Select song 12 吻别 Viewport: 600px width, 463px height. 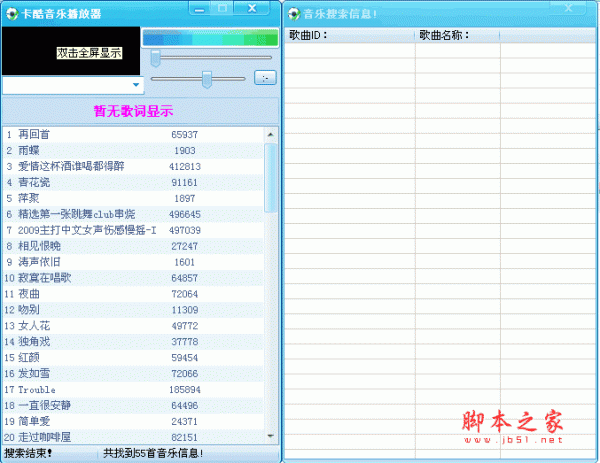point(133,310)
